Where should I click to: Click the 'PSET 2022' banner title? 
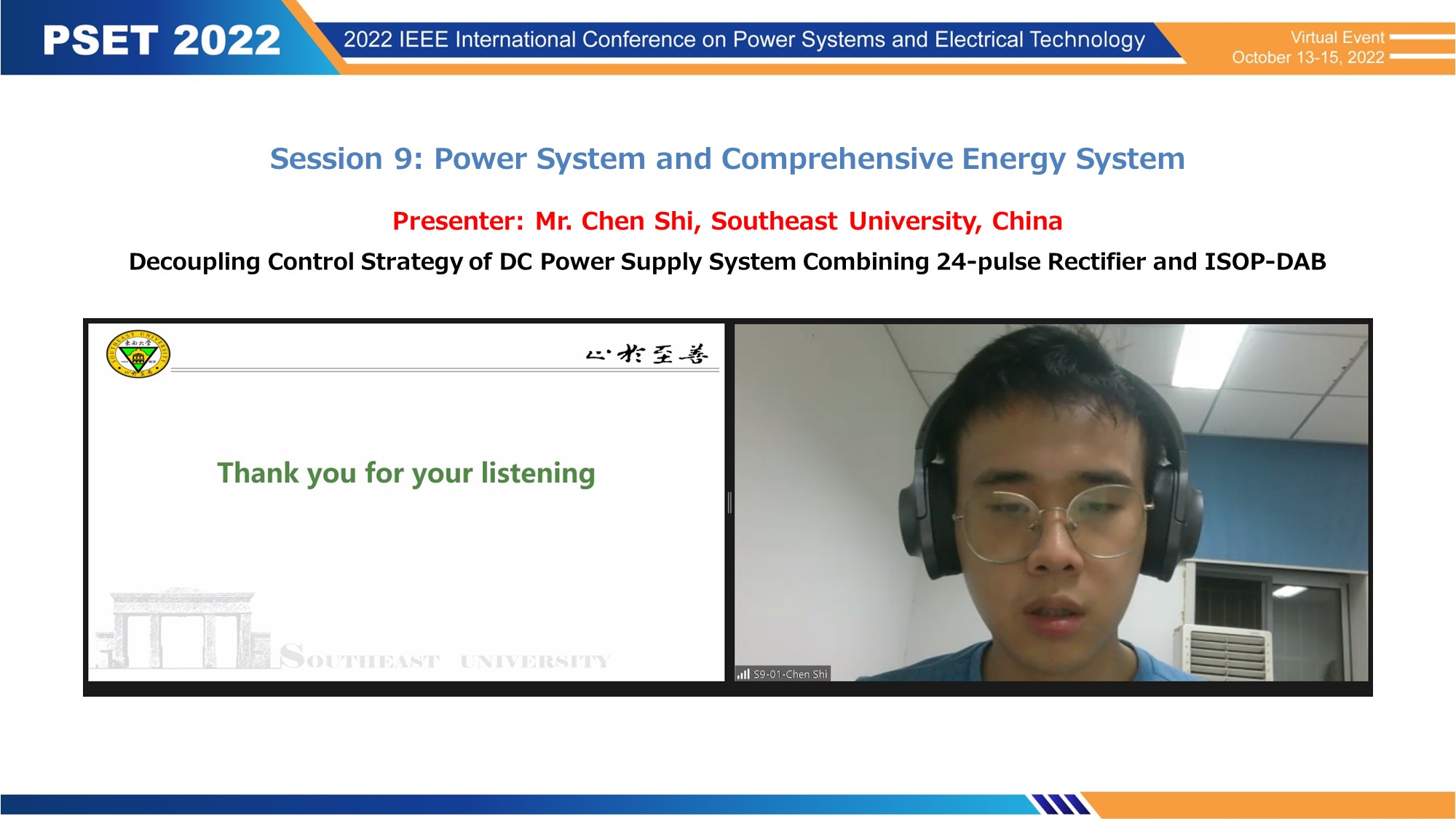tap(162, 40)
